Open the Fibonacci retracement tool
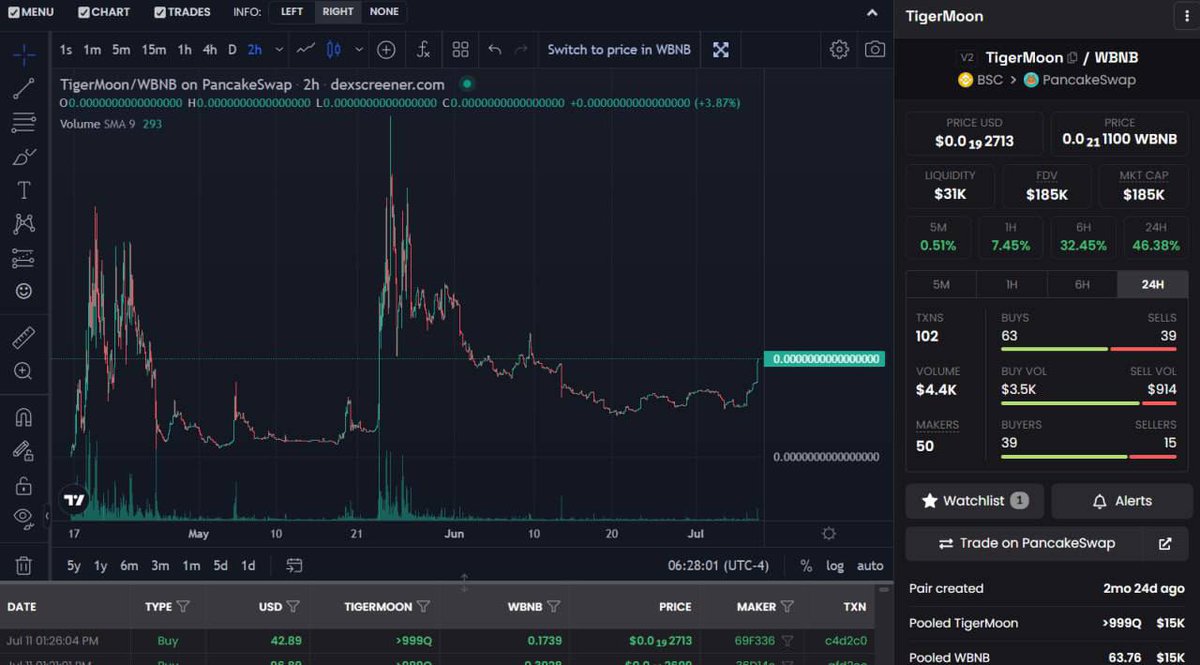 click(x=24, y=123)
